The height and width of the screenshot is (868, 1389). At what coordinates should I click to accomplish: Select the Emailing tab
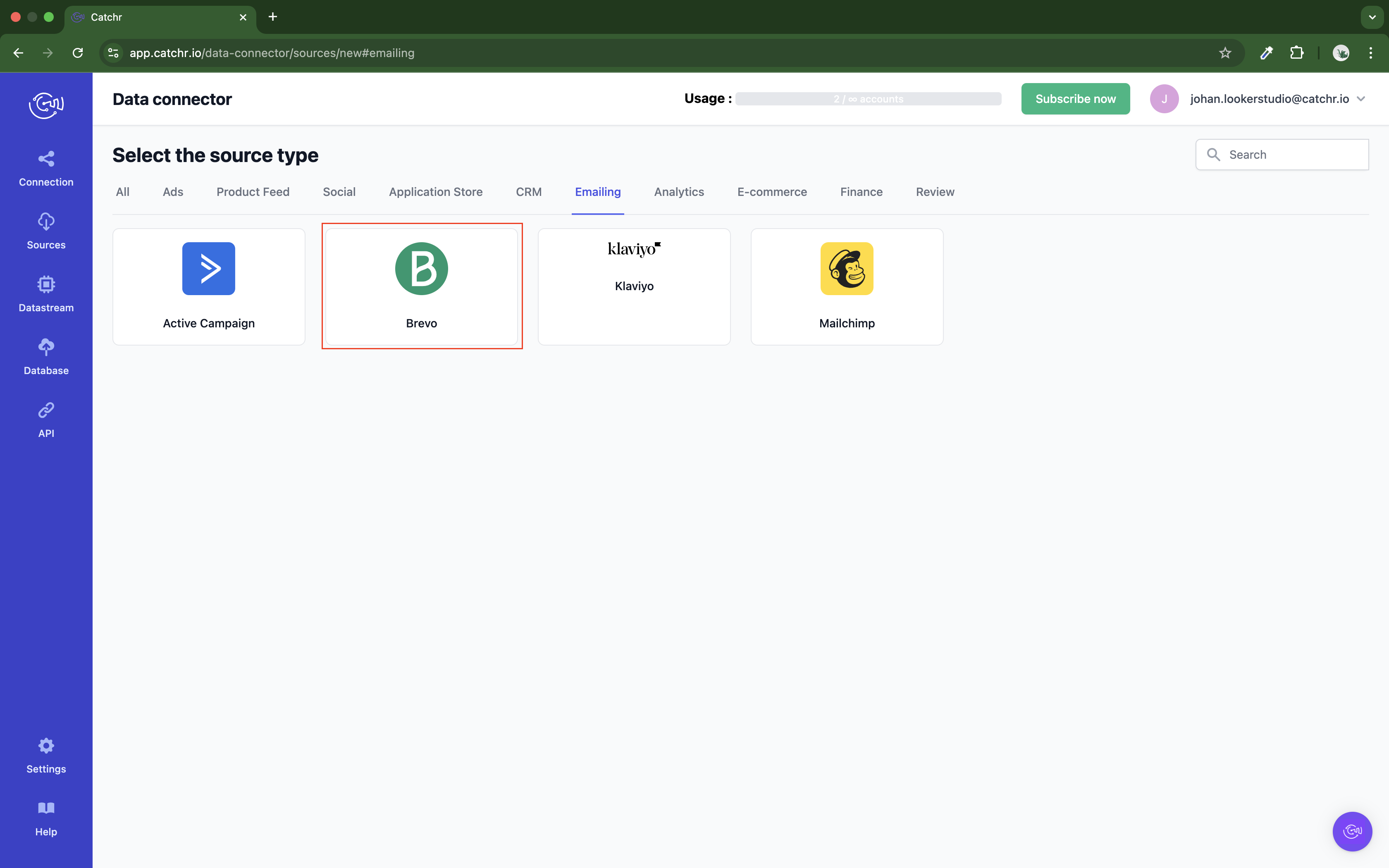(597, 192)
